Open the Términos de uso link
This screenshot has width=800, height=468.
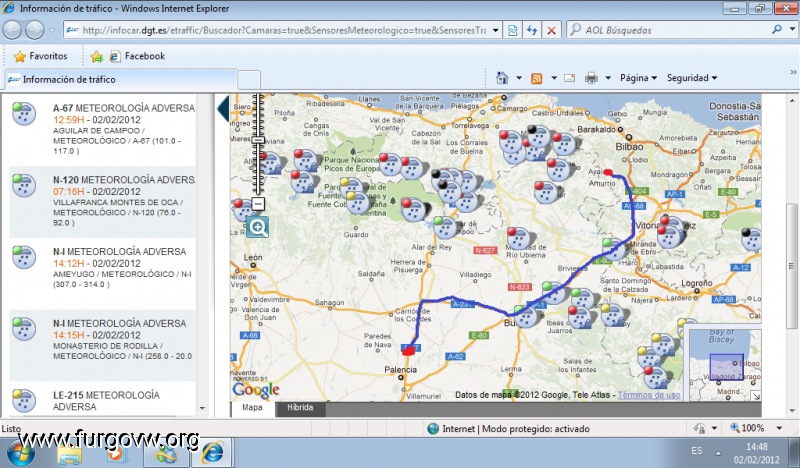click(x=648, y=395)
